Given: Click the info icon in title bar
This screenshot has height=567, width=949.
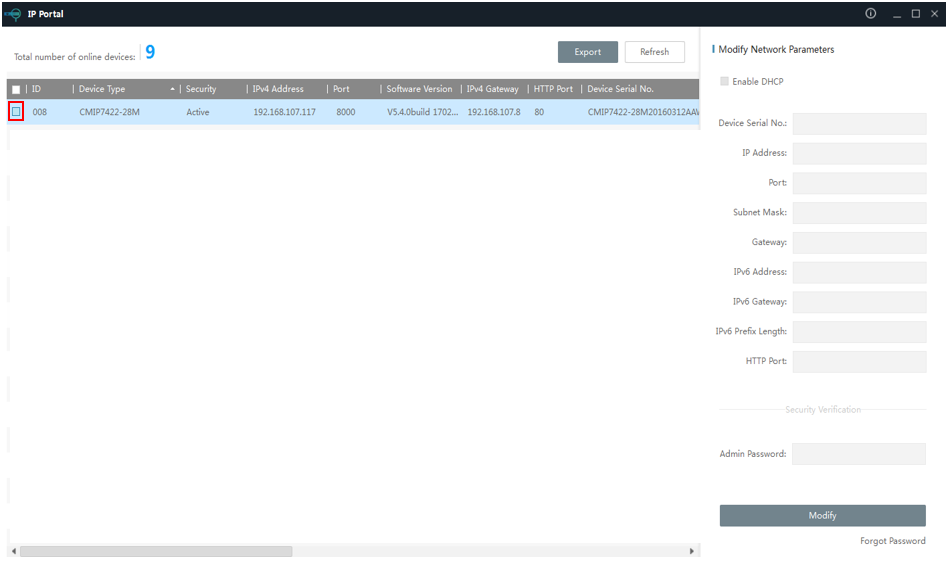Looking at the screenshot, I should [870, 13].
